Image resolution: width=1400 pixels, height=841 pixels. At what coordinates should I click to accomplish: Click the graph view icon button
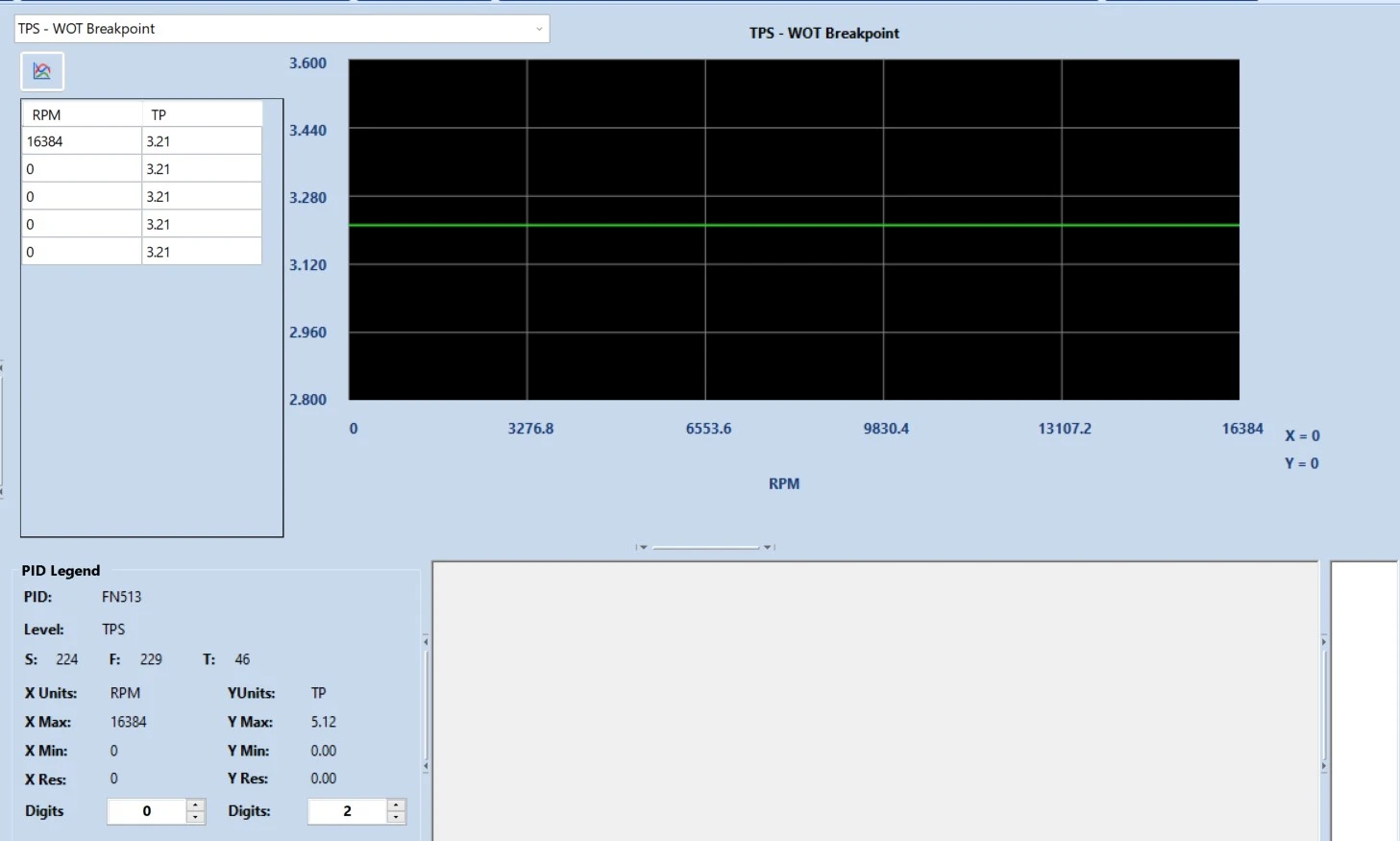pos(42,71)
